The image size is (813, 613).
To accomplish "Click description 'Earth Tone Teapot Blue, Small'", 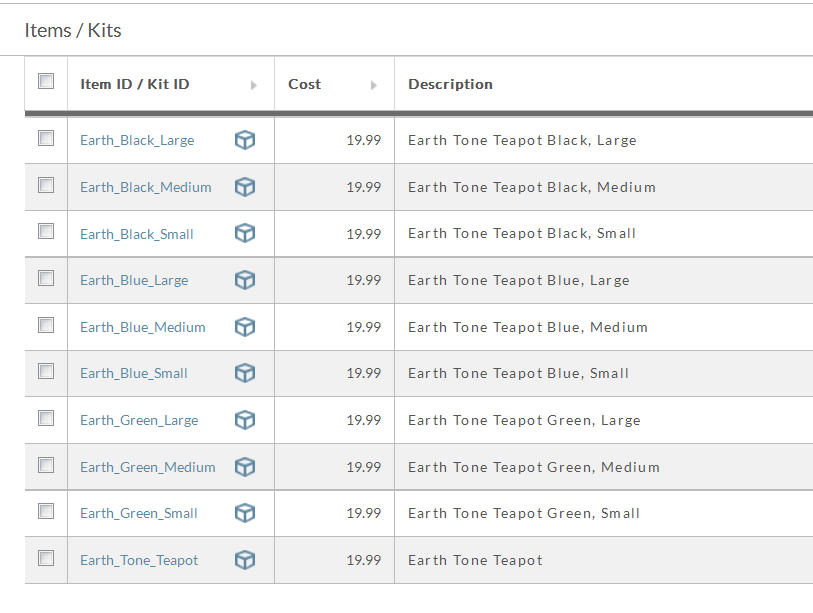I will pos(518,373).
